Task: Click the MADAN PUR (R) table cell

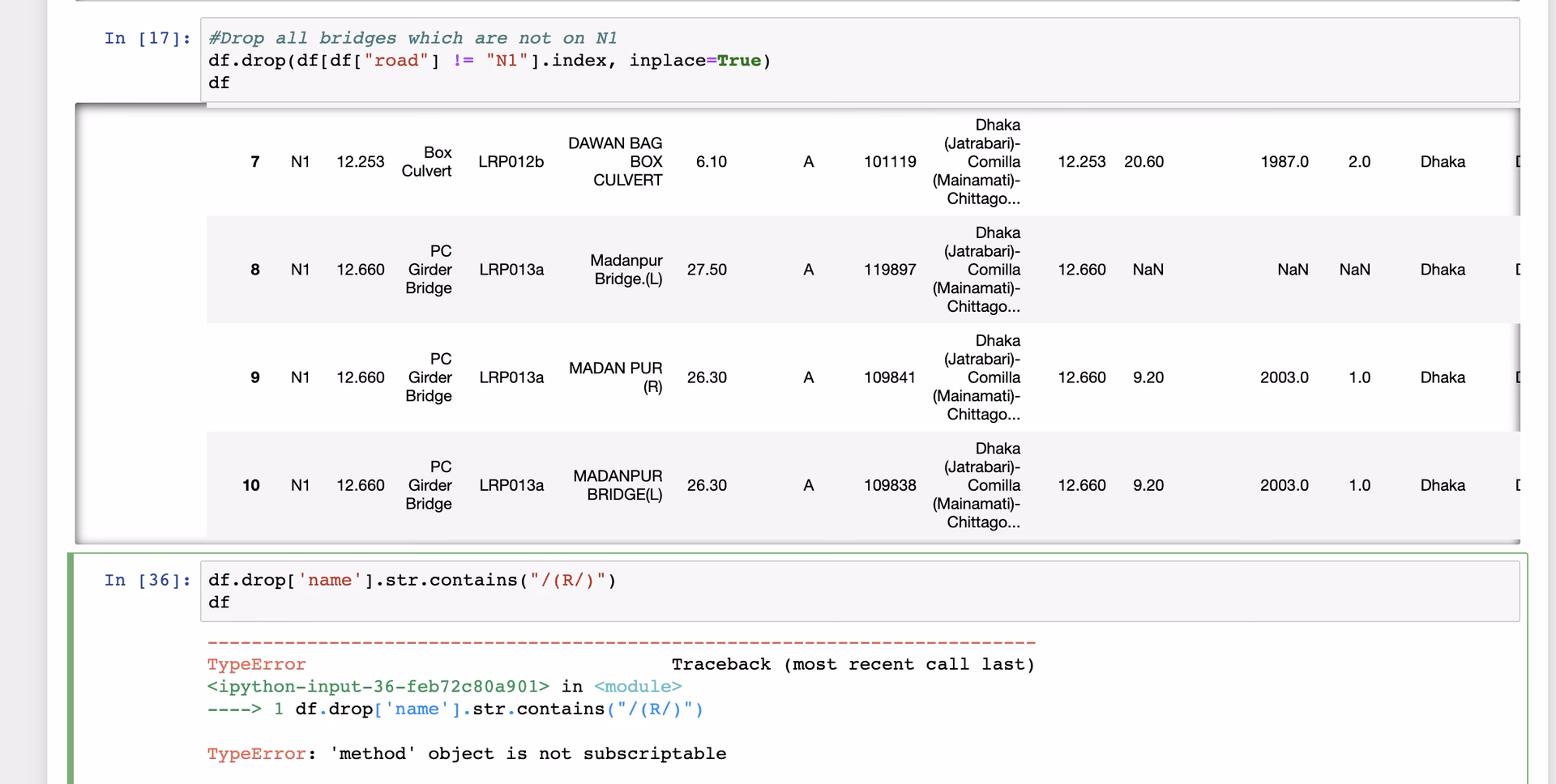Action: (616, 377)
